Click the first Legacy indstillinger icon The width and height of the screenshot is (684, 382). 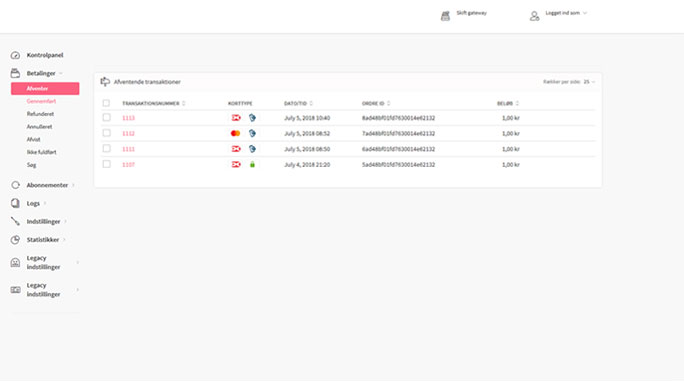coord(15,263)
